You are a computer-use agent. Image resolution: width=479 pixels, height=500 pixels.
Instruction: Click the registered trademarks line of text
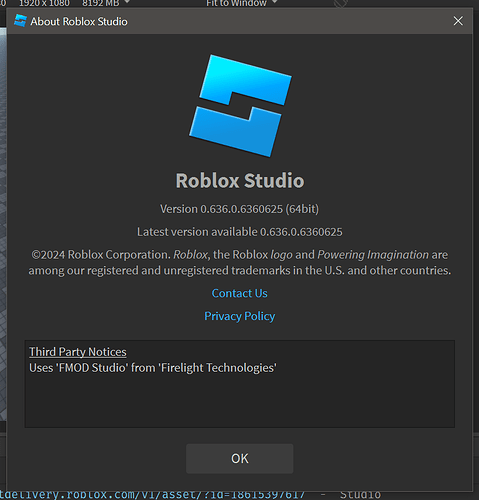pos(239,270)
